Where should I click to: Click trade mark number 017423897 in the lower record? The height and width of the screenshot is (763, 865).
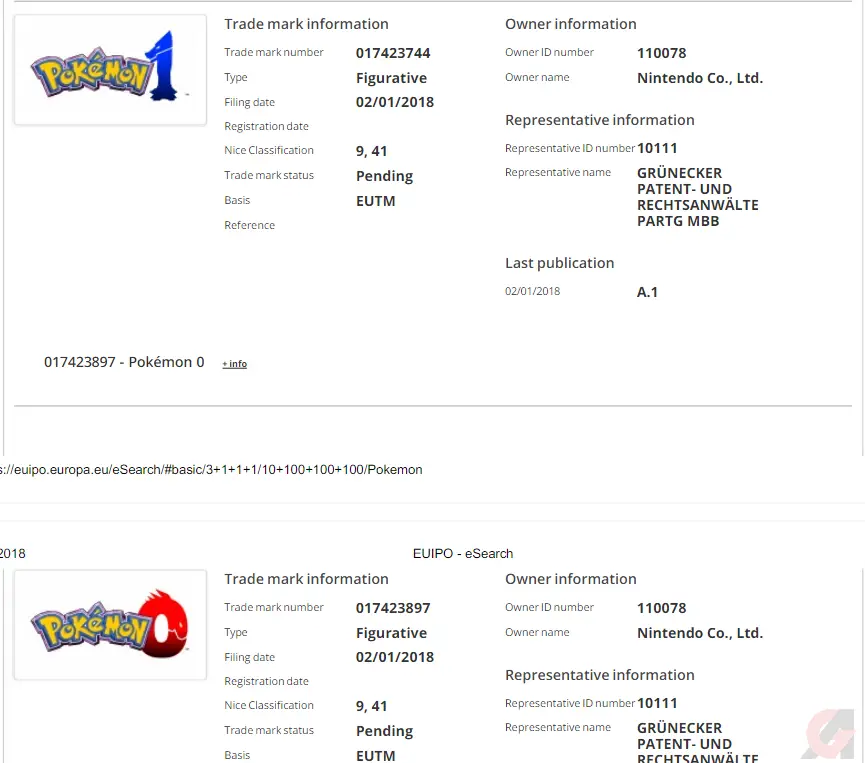coord(393,608)
